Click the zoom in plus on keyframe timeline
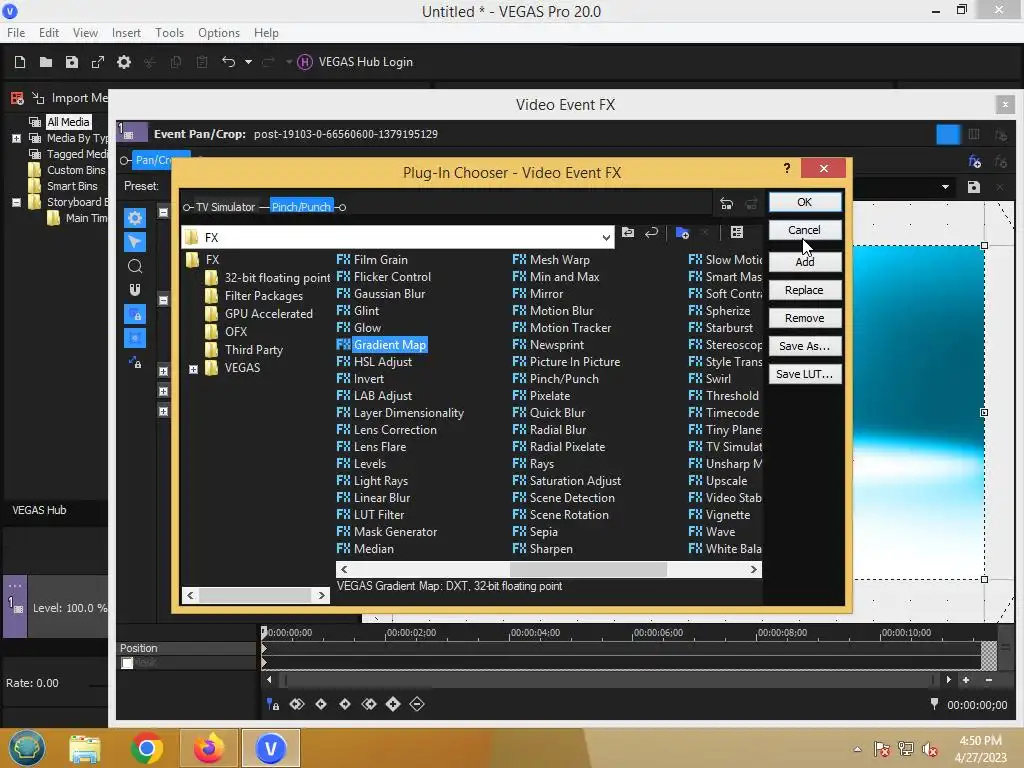1024x768 pixels. [966, 680]
